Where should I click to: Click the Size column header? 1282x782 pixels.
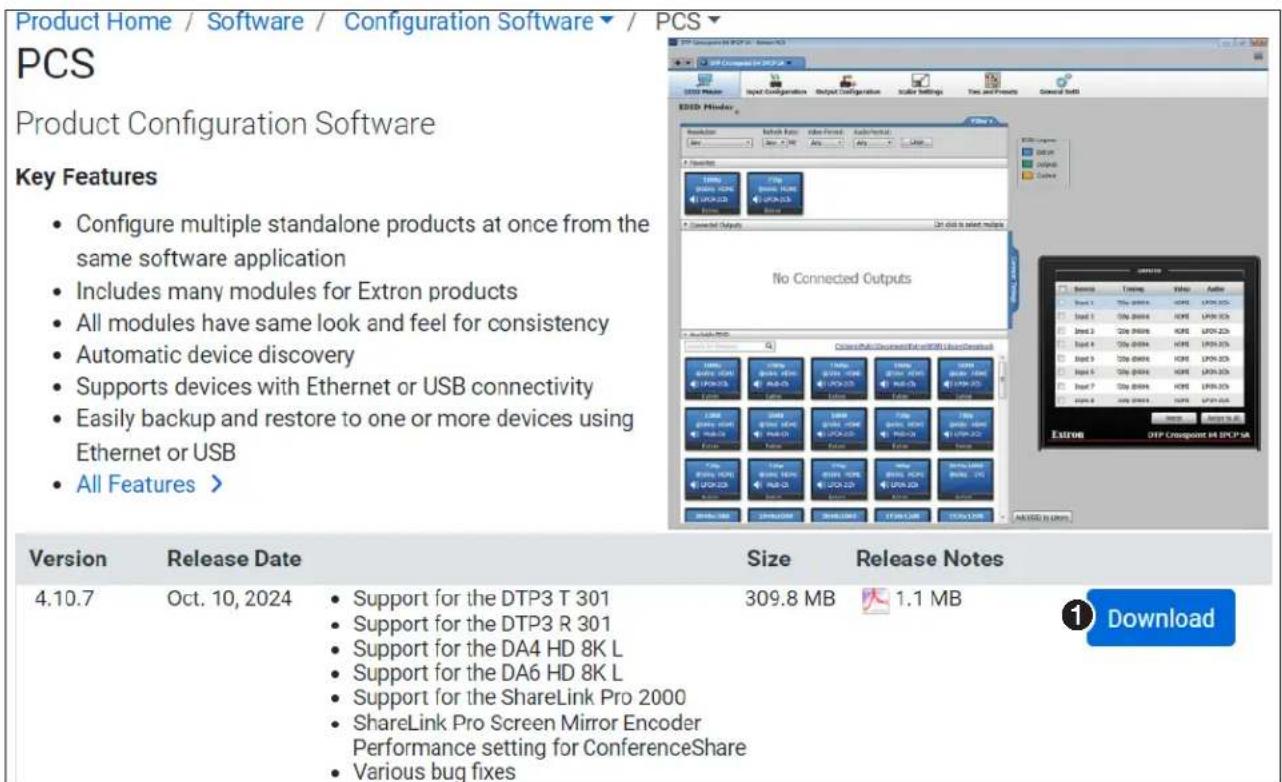770,560
